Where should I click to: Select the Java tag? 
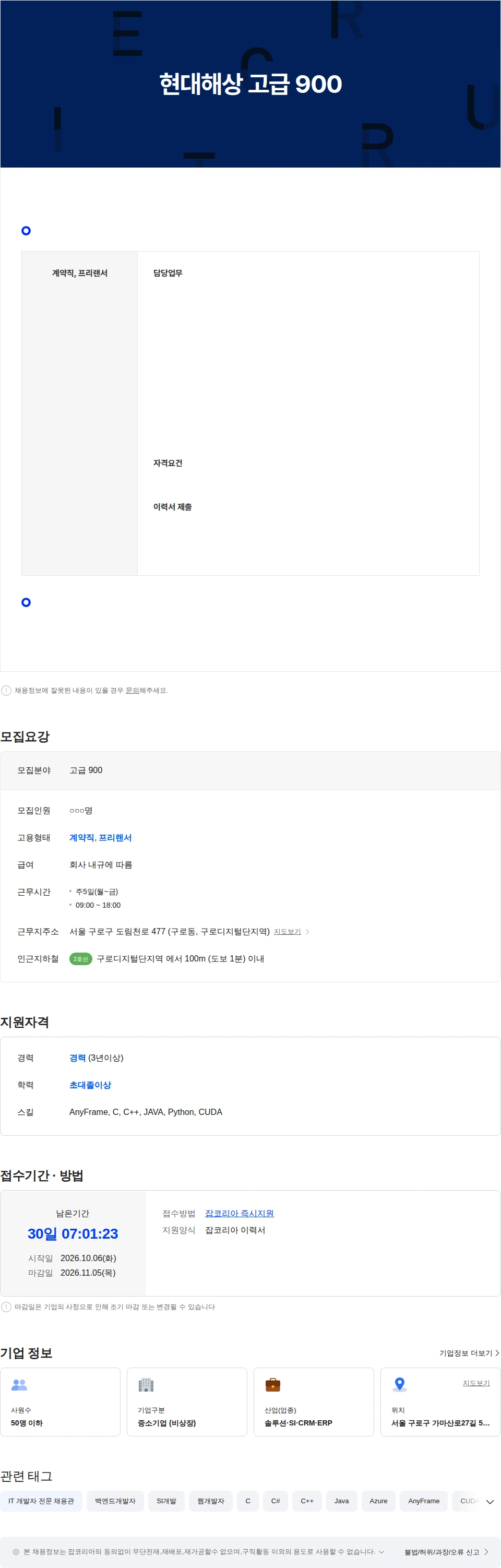pyautogui.click(x=341, y=1501)
